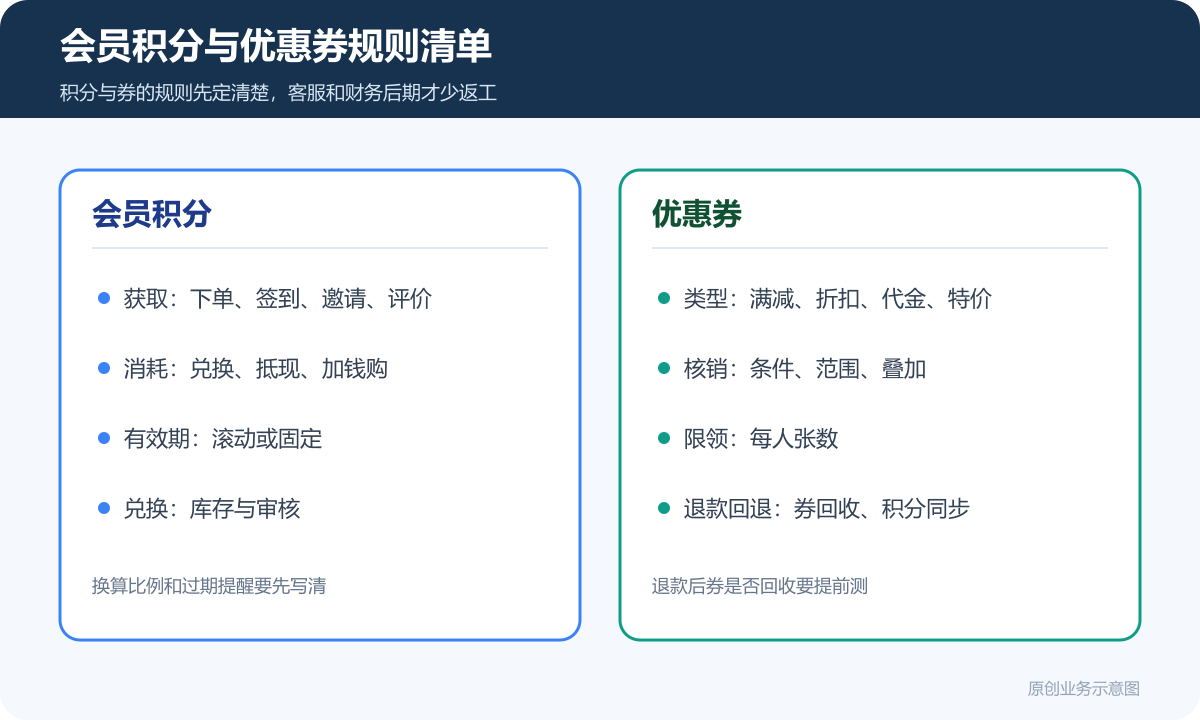This screenshot has width=1200, height=720.
Task: Click the footer text 原创业务示意图
Action: 1084,689
